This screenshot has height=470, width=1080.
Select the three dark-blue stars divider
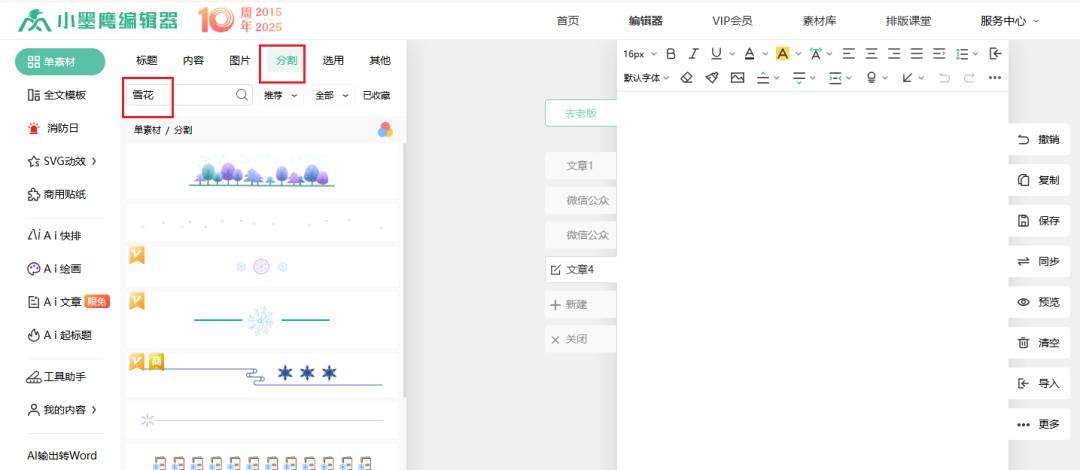click(x=262, y=374)
